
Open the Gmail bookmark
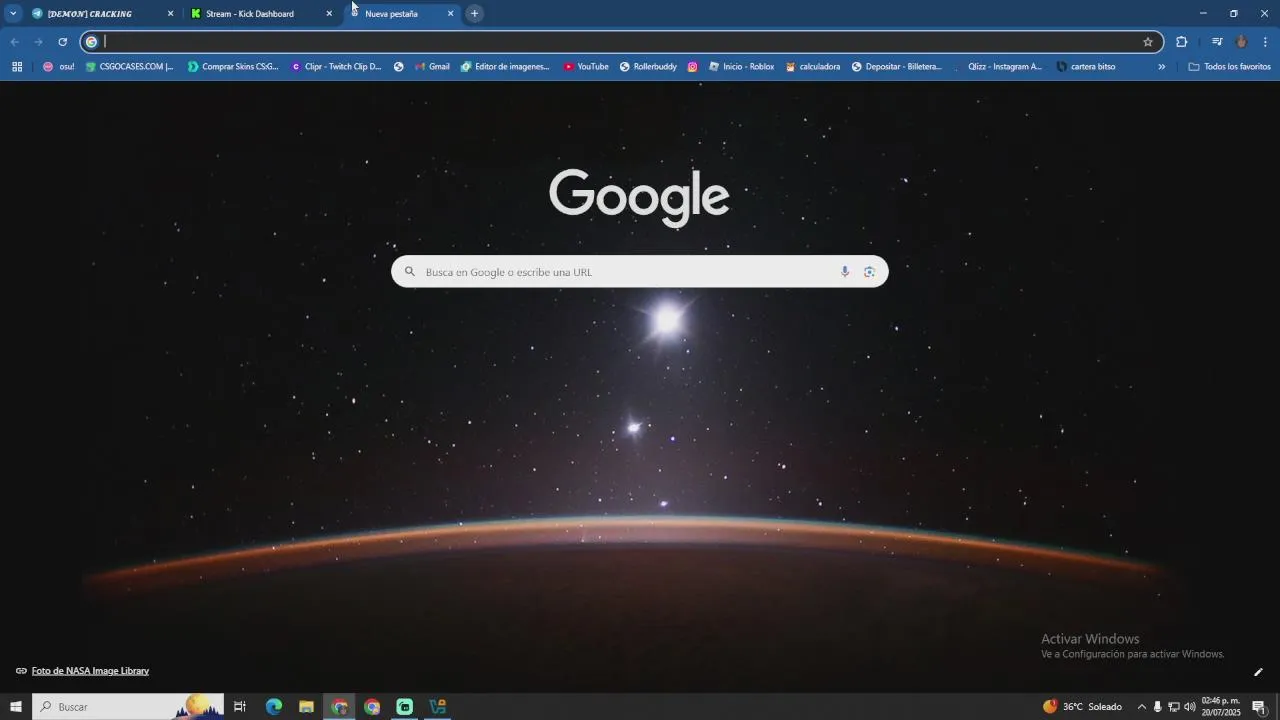point(433,67)
